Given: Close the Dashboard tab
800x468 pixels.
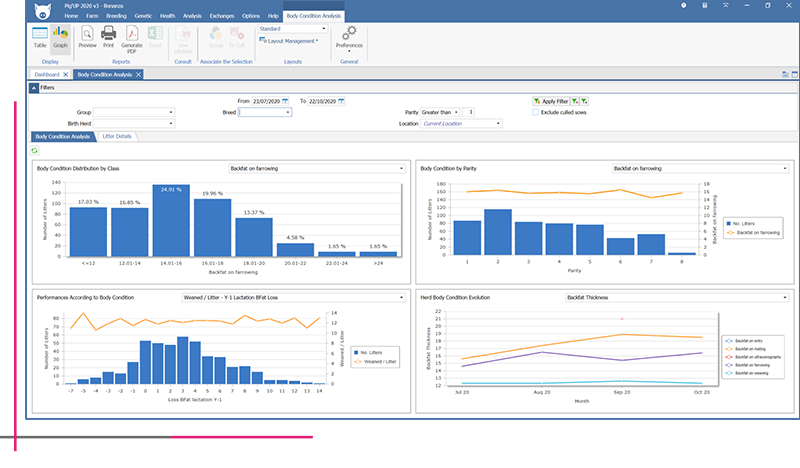Looking at the screenshot, I should coord(65,75).
